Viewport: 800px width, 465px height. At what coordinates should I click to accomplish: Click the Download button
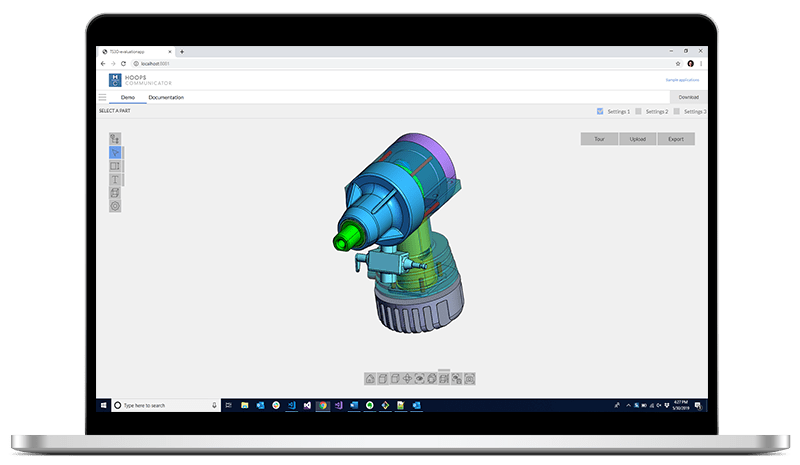click(688, 97)
